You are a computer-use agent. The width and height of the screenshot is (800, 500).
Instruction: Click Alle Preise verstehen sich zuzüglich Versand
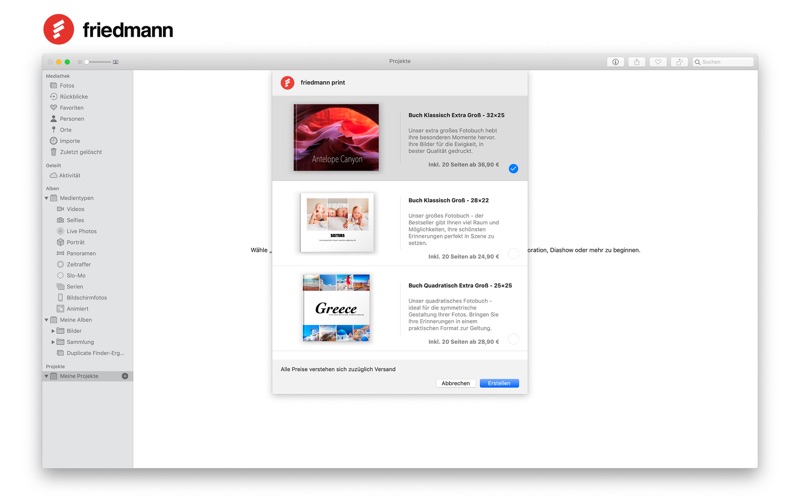point(338,369)
